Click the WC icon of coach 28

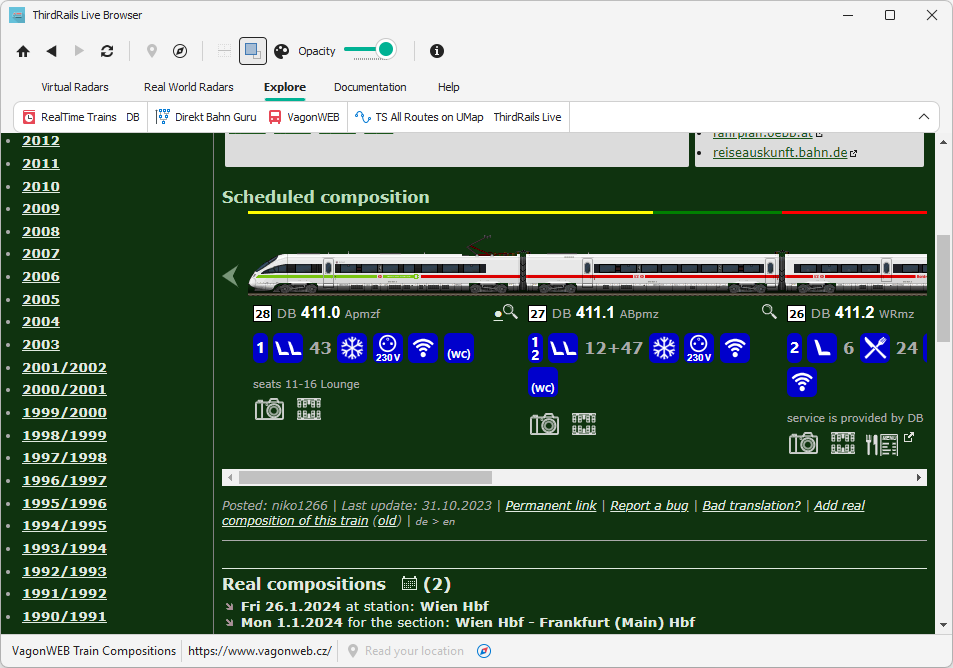(459, 348)
